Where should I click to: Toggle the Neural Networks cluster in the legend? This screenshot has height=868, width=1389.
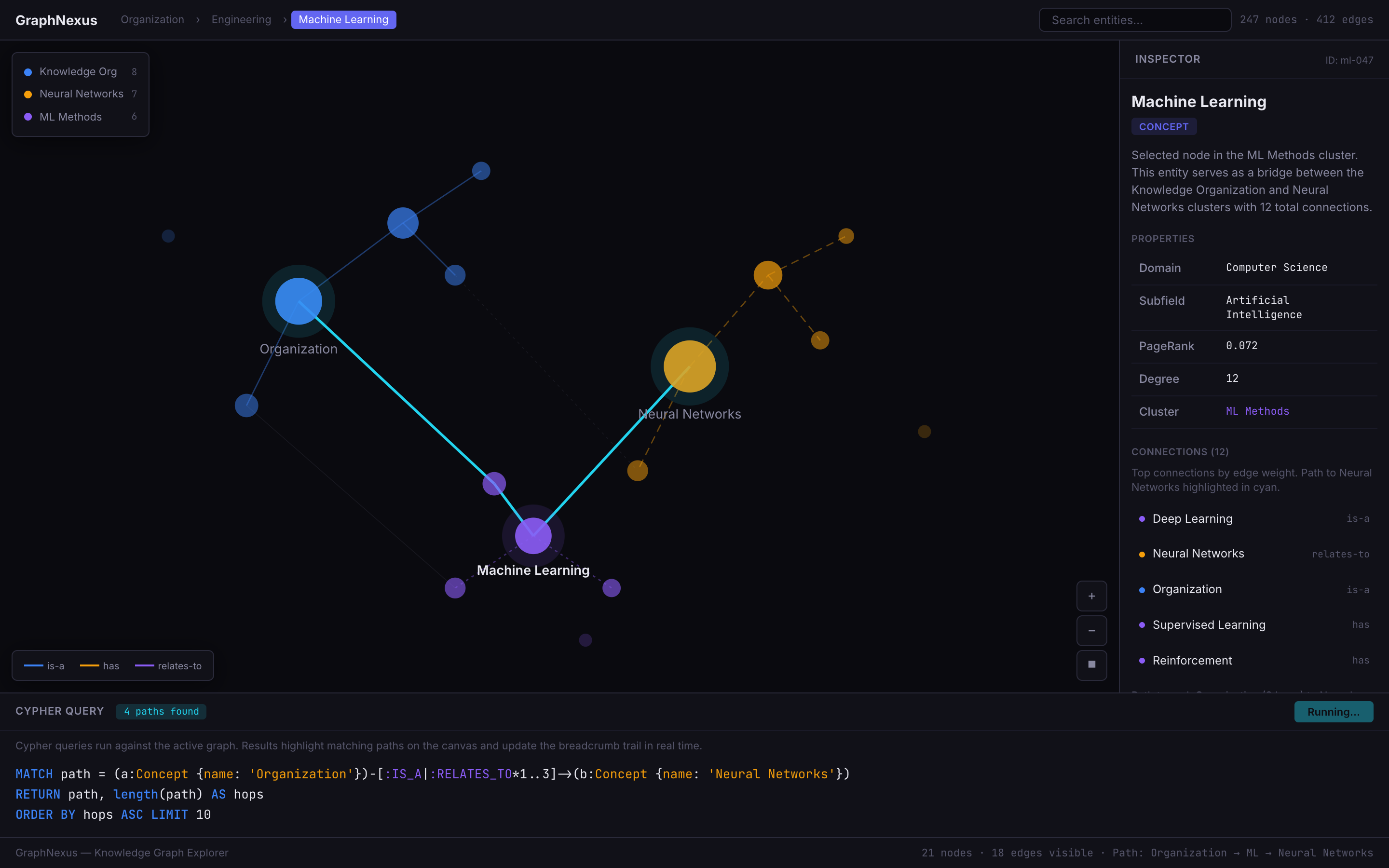click(x=81, y=94)
